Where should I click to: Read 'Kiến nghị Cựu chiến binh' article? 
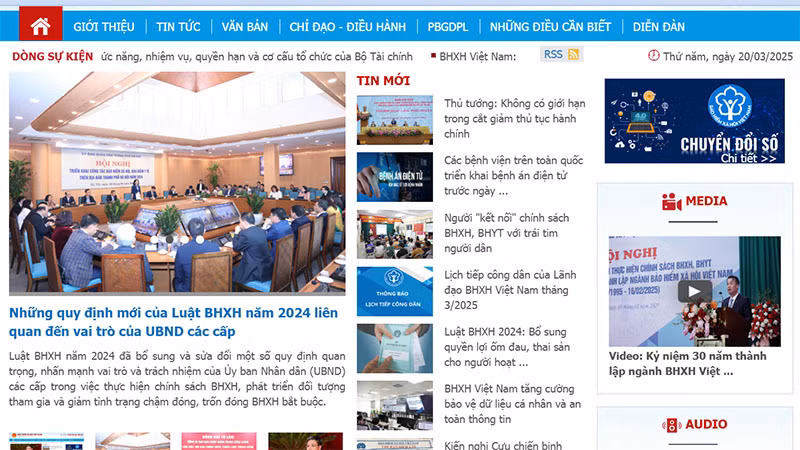503,445
